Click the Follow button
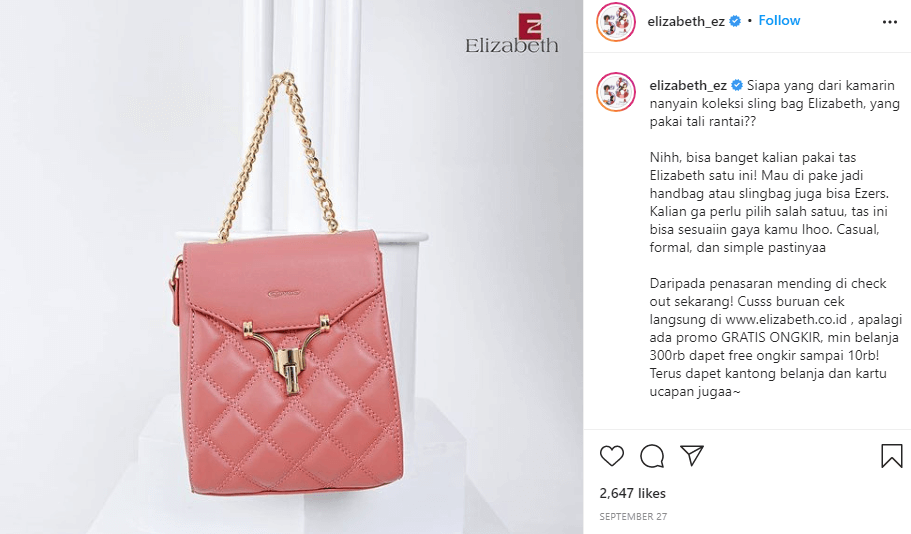 779,21
